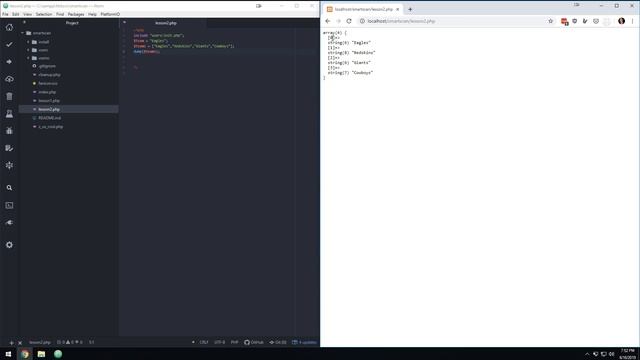Open lesson1.php in project tree
The image size is (640, 360).
[x=49, y=101]
